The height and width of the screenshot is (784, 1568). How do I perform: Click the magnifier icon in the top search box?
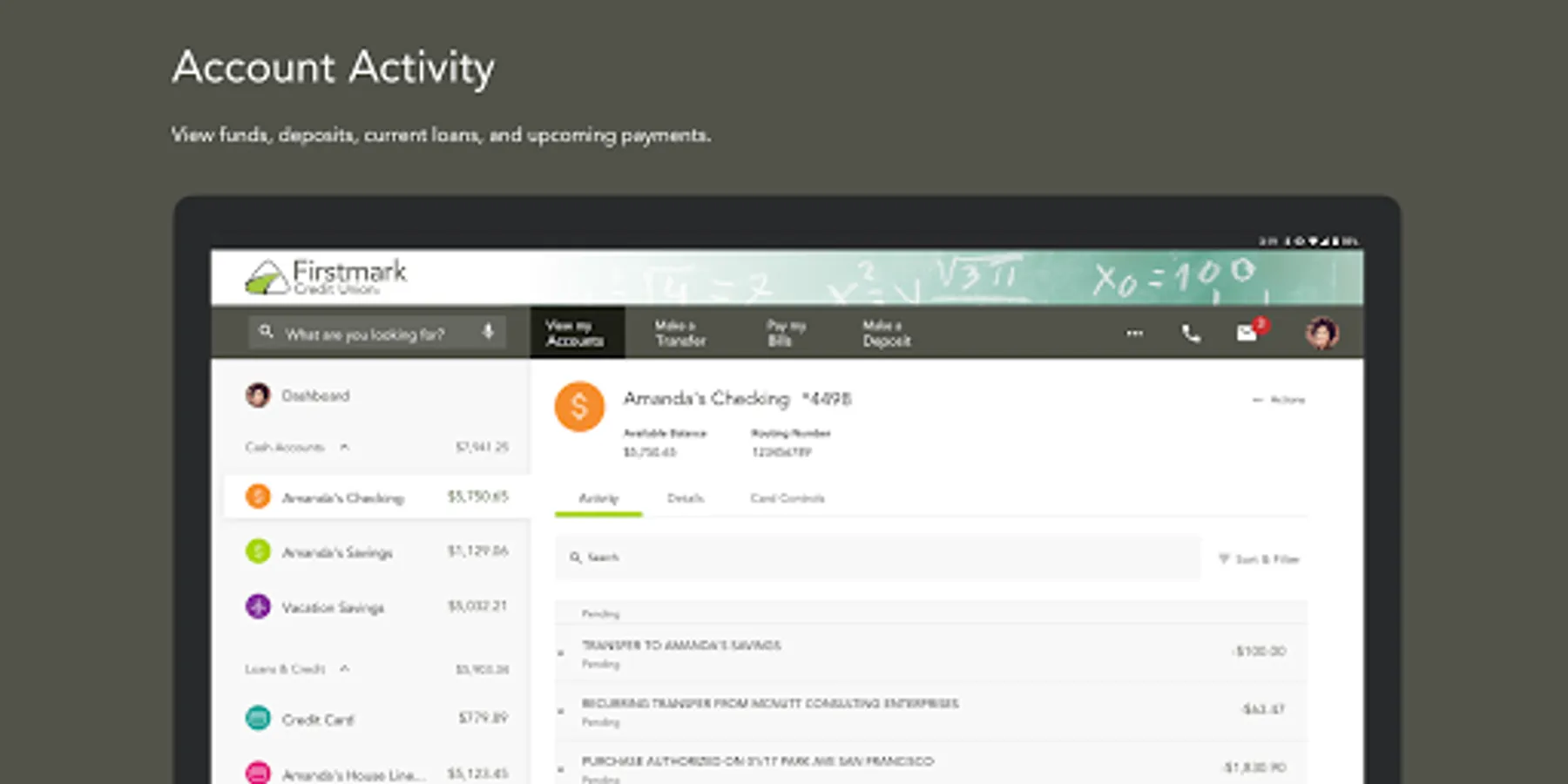[267, 332]
